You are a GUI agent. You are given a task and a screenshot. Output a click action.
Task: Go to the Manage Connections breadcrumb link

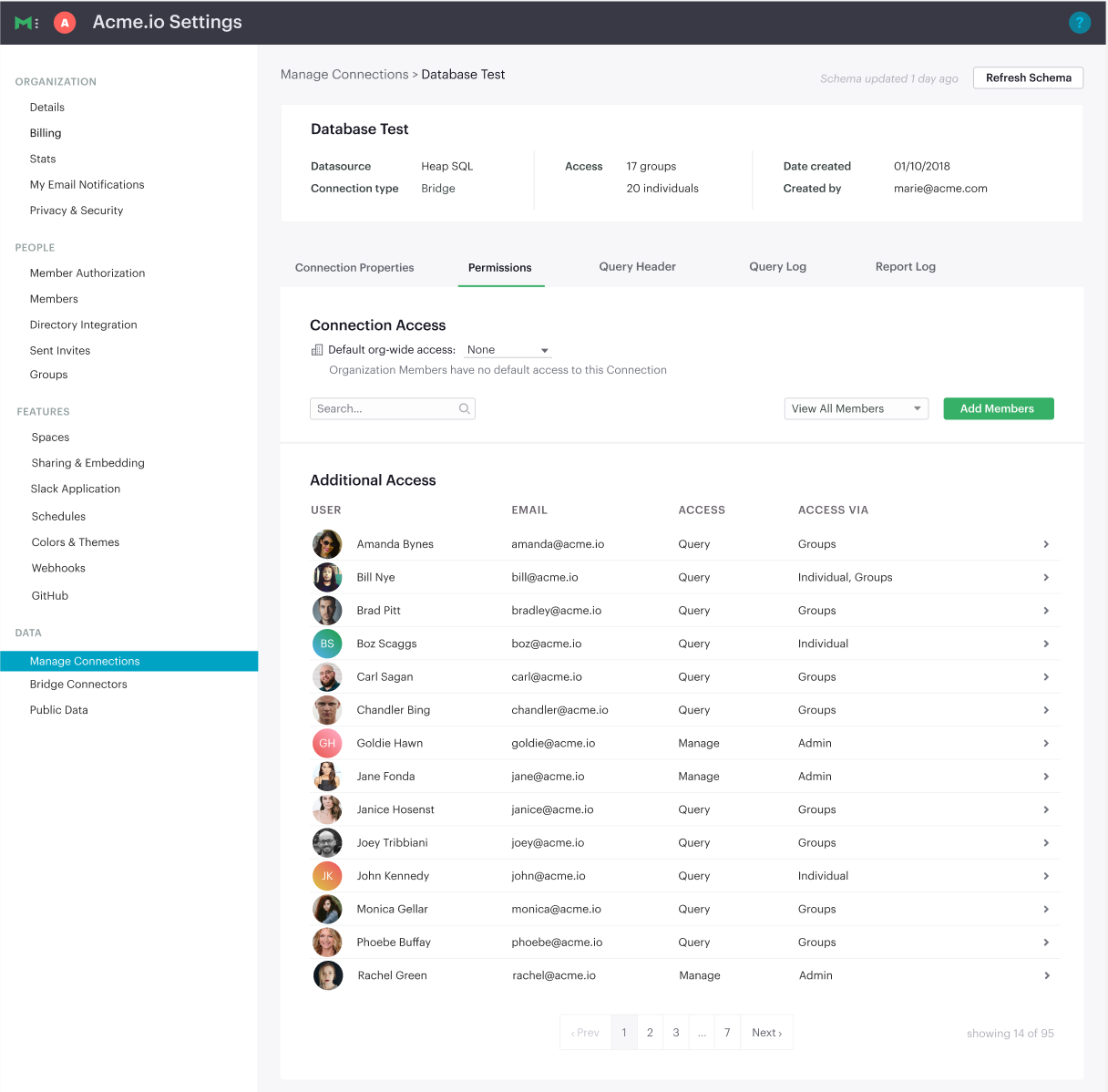(x=344, y=75)
